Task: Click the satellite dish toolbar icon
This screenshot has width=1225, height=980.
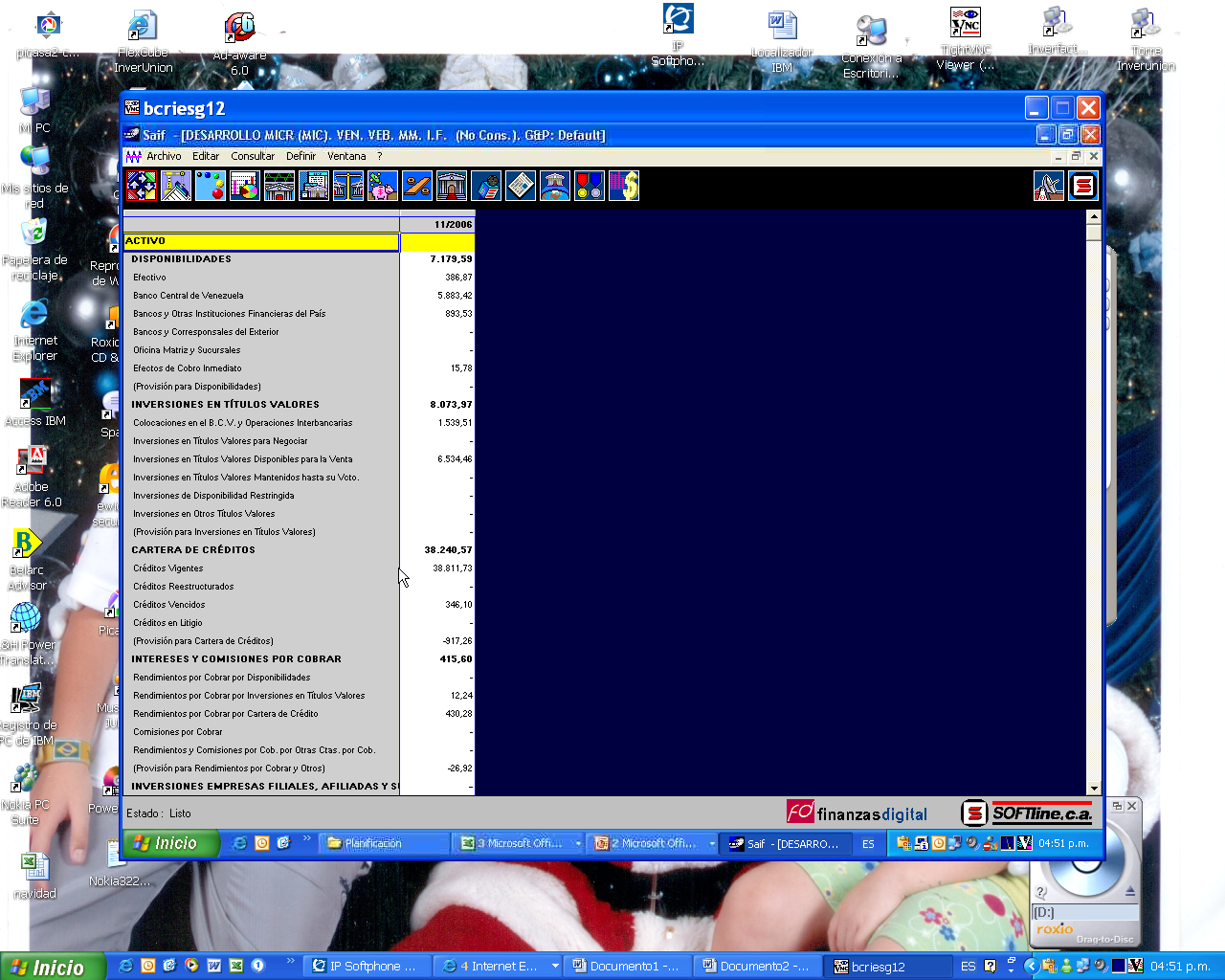Action: tap(1049, 186)
